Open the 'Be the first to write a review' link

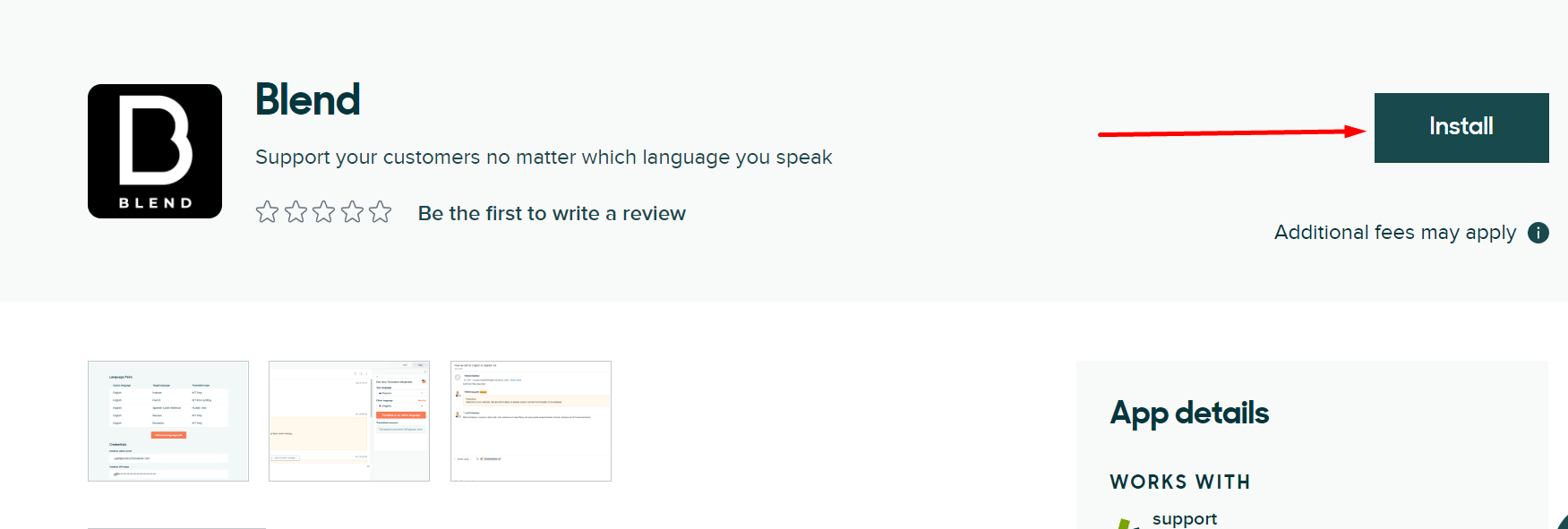[x=552, y=213]
